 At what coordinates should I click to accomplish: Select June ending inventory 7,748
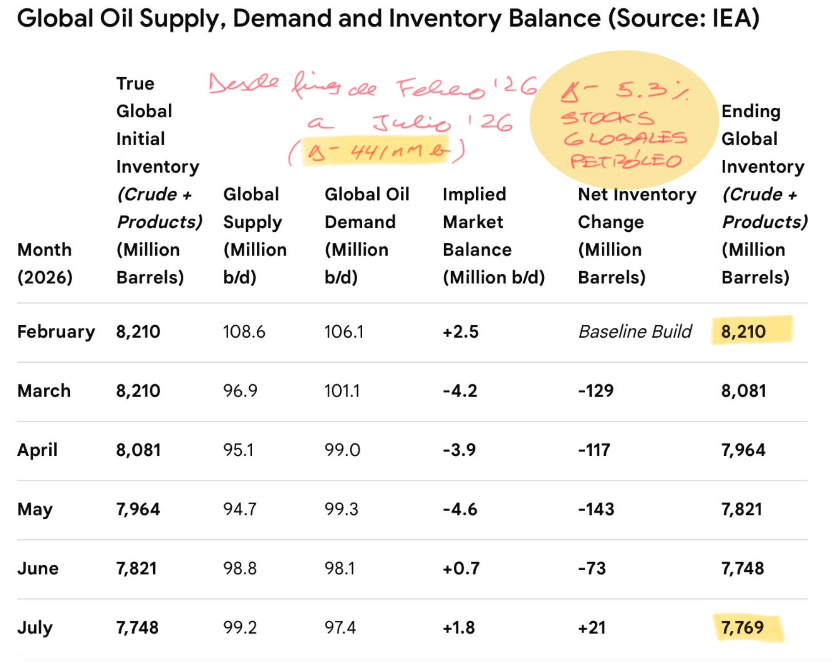742,568
